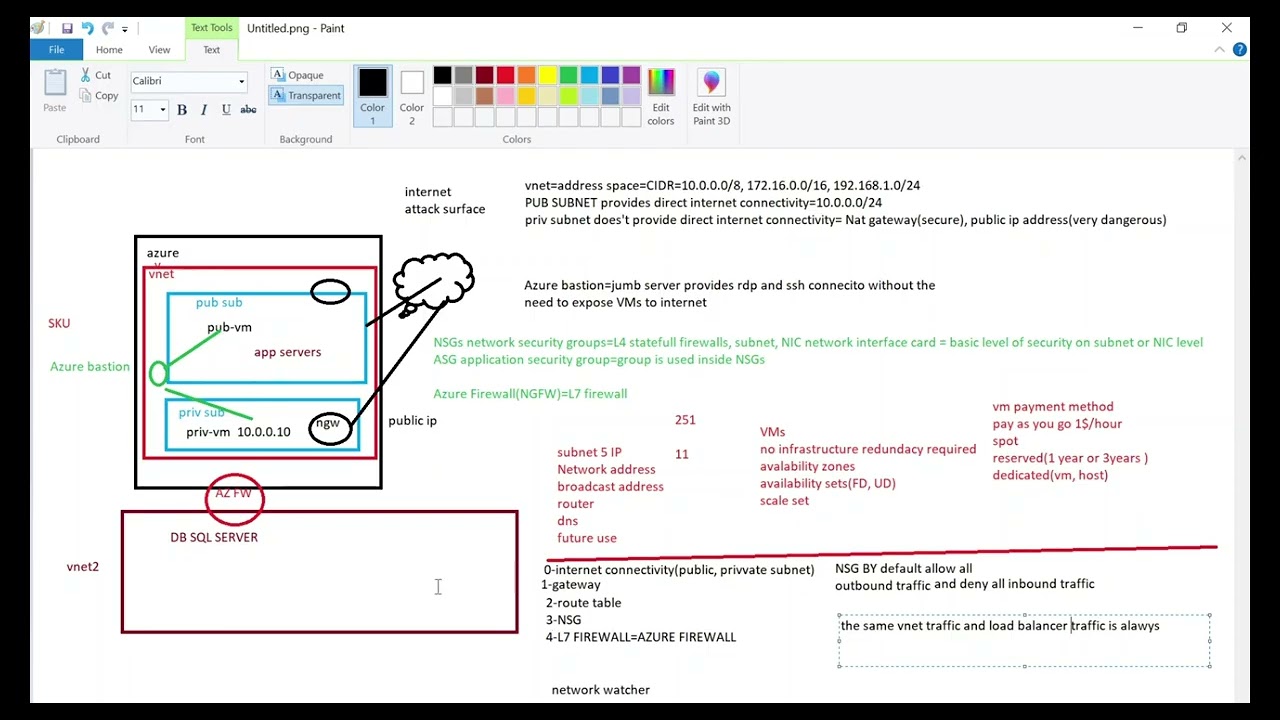Open the File menu
Viewport: 1280px width, 720px height.
pyautogui.click(x=57, y=49)
